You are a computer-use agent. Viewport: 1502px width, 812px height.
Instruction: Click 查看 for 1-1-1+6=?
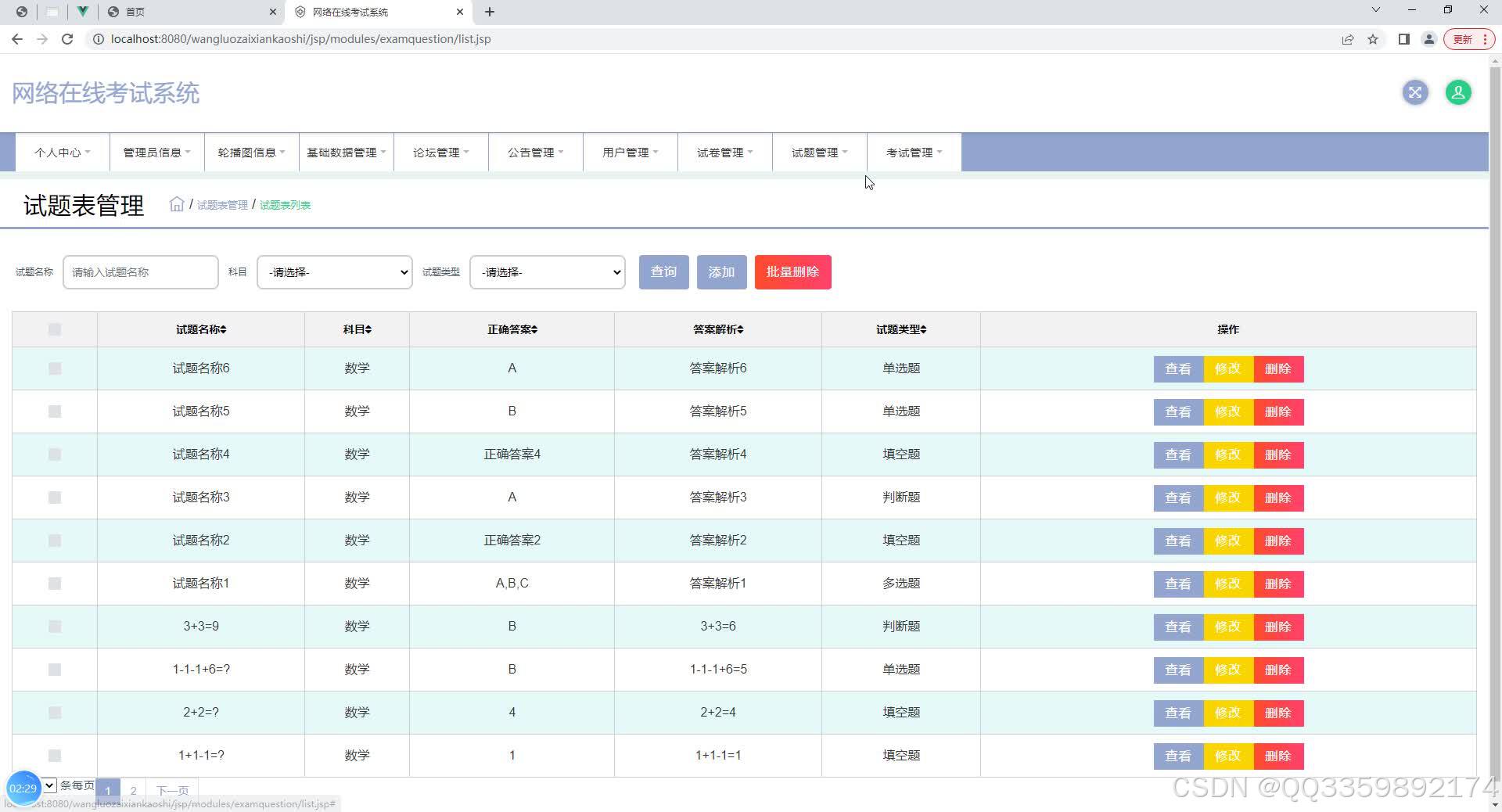pyautogui.click(x=1179, y=670)
